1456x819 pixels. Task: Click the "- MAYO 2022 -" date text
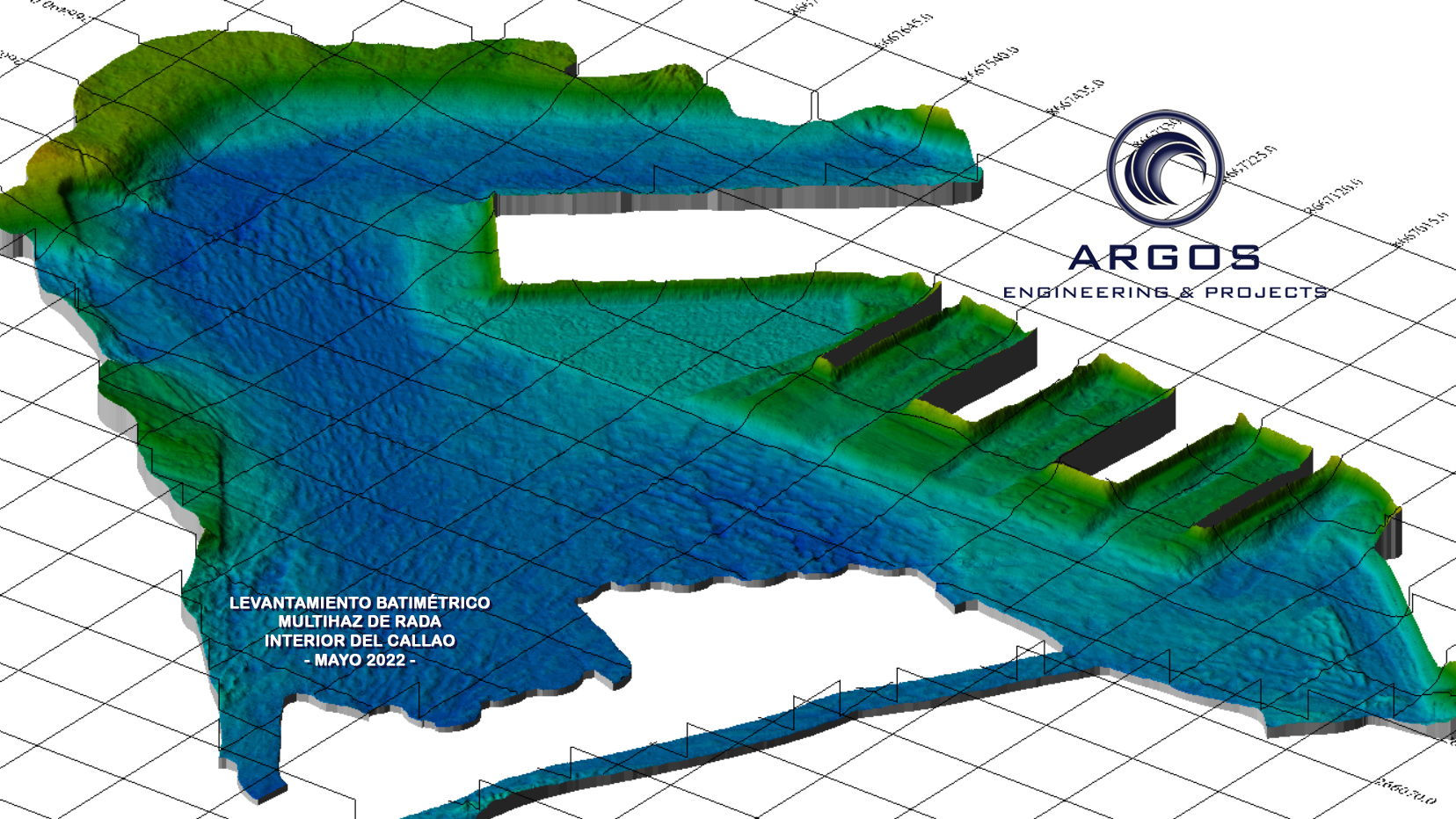point(360,661)
